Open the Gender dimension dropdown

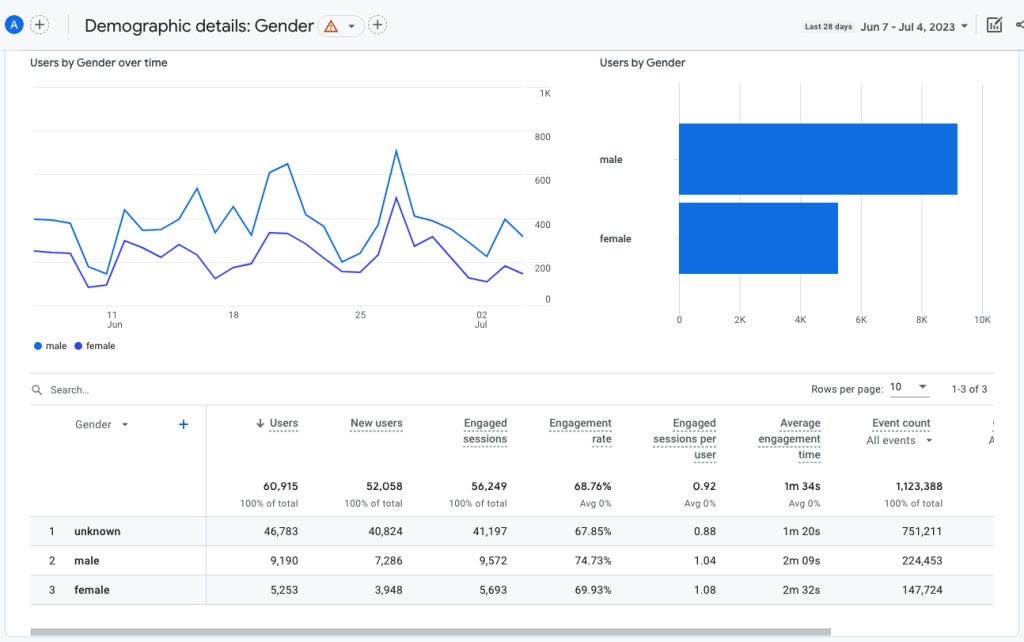(101, 424)
